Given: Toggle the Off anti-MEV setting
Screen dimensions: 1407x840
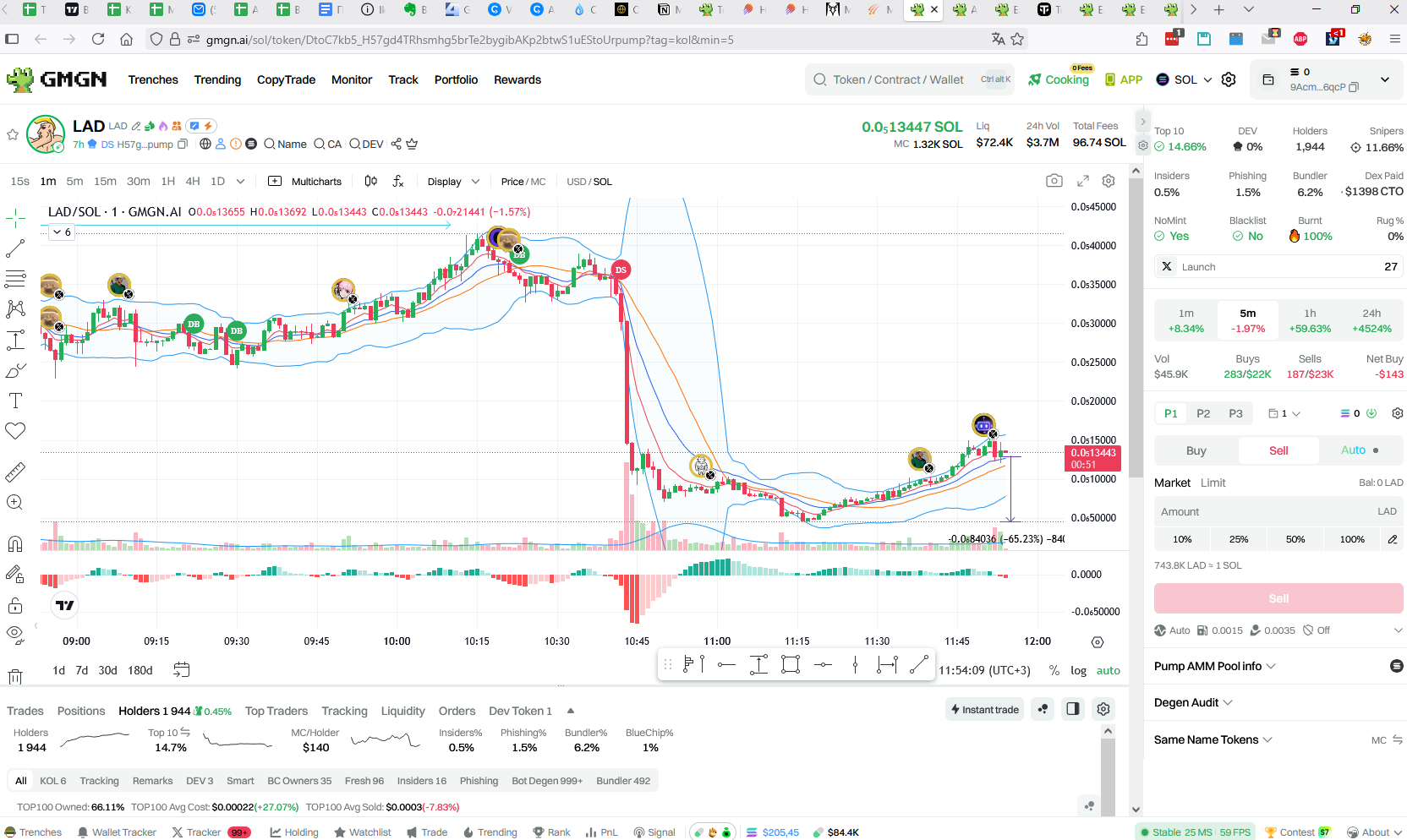Looking at the screenshot, I should click(x=1317, y=630).
